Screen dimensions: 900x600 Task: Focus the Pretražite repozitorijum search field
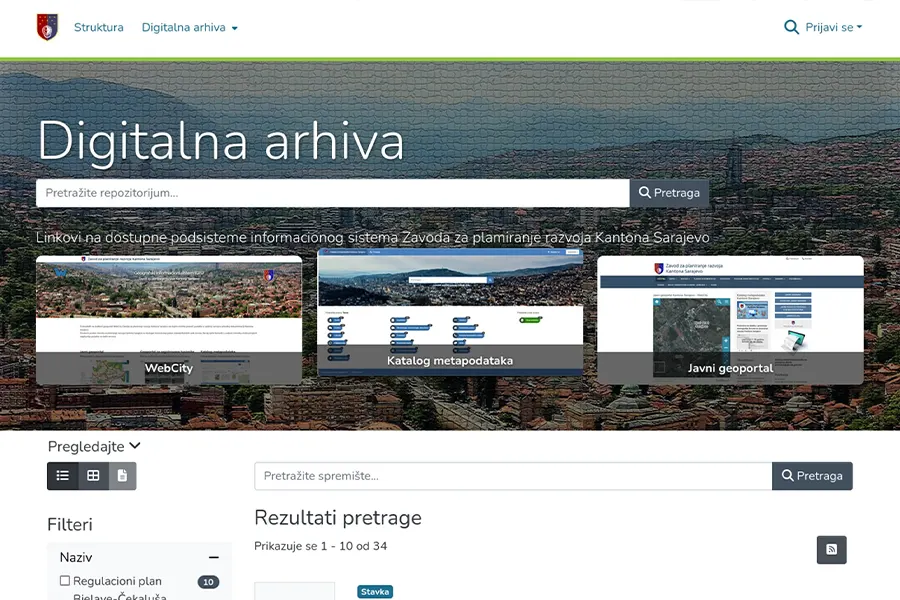(332, 193)
